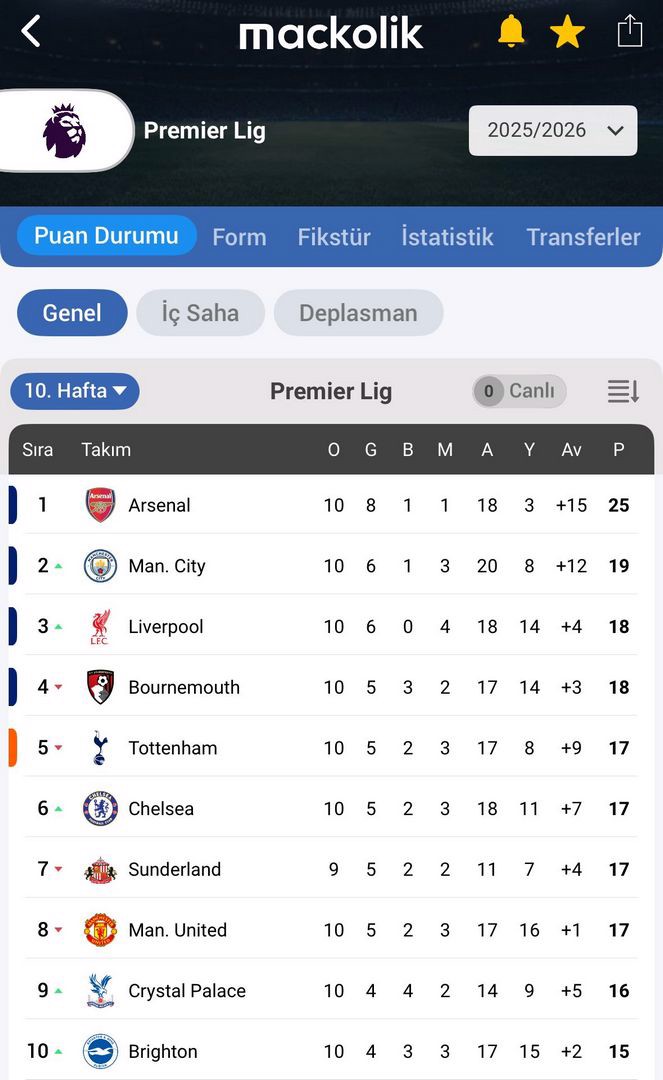Select the Genel standings button
The width and height of the screenshot is (663, 1080).
click(x=72, y=313)
